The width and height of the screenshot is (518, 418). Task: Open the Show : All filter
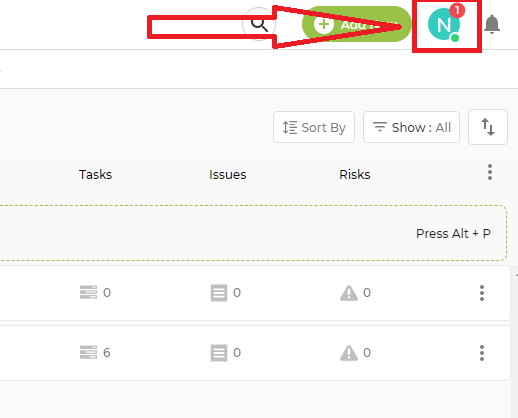[x=411, y=127]
